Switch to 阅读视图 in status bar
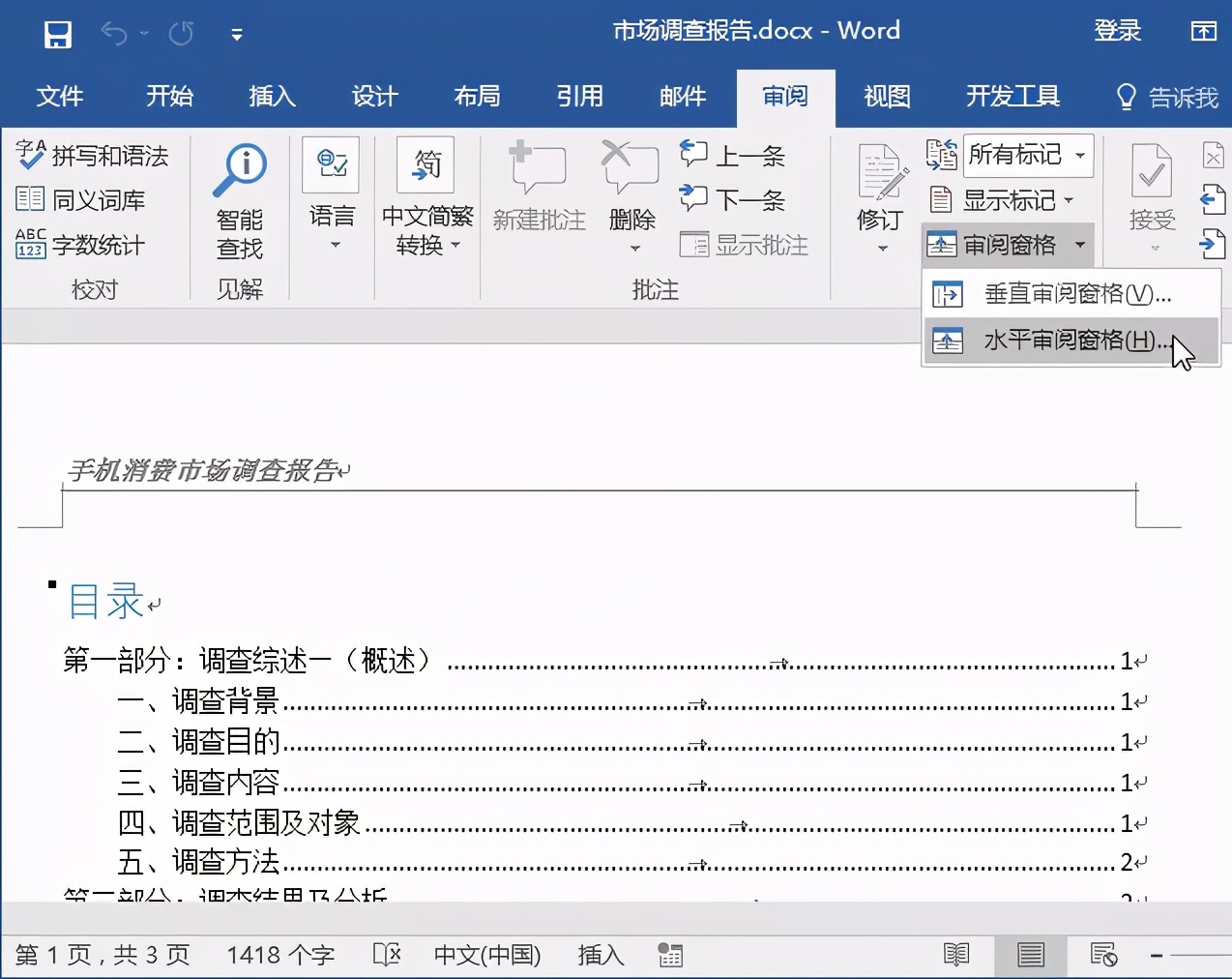1232x979 pixels. click(x=955, y=955)
